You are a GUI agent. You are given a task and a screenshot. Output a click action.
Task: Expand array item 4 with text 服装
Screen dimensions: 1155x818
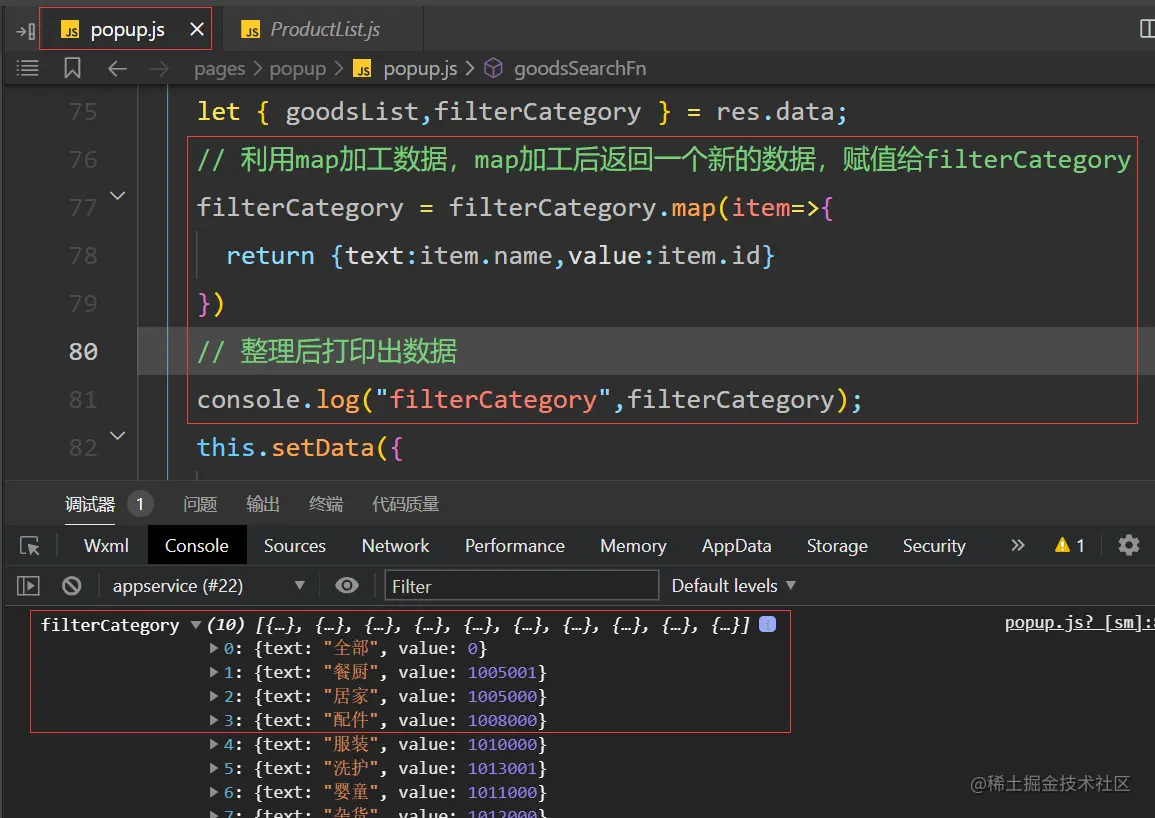point(214,744)
